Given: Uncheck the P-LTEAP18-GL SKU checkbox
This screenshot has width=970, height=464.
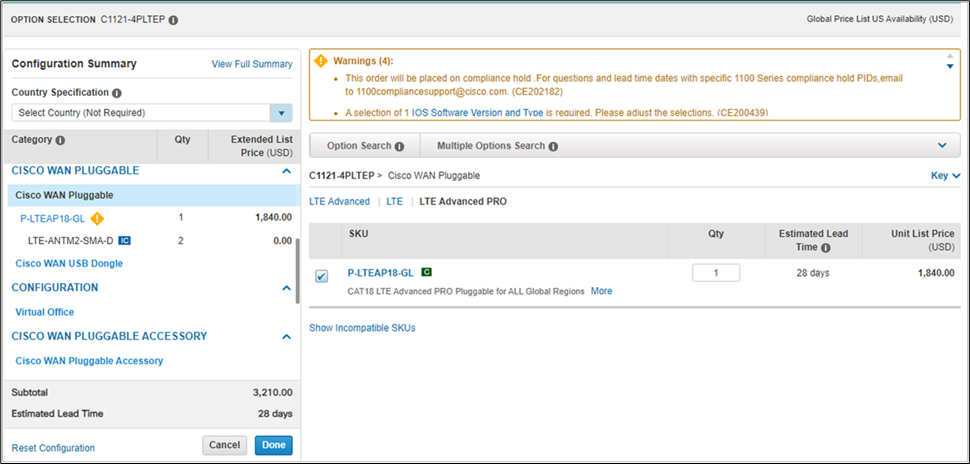Looking at the screenshot, I should [x=322, y=276].
